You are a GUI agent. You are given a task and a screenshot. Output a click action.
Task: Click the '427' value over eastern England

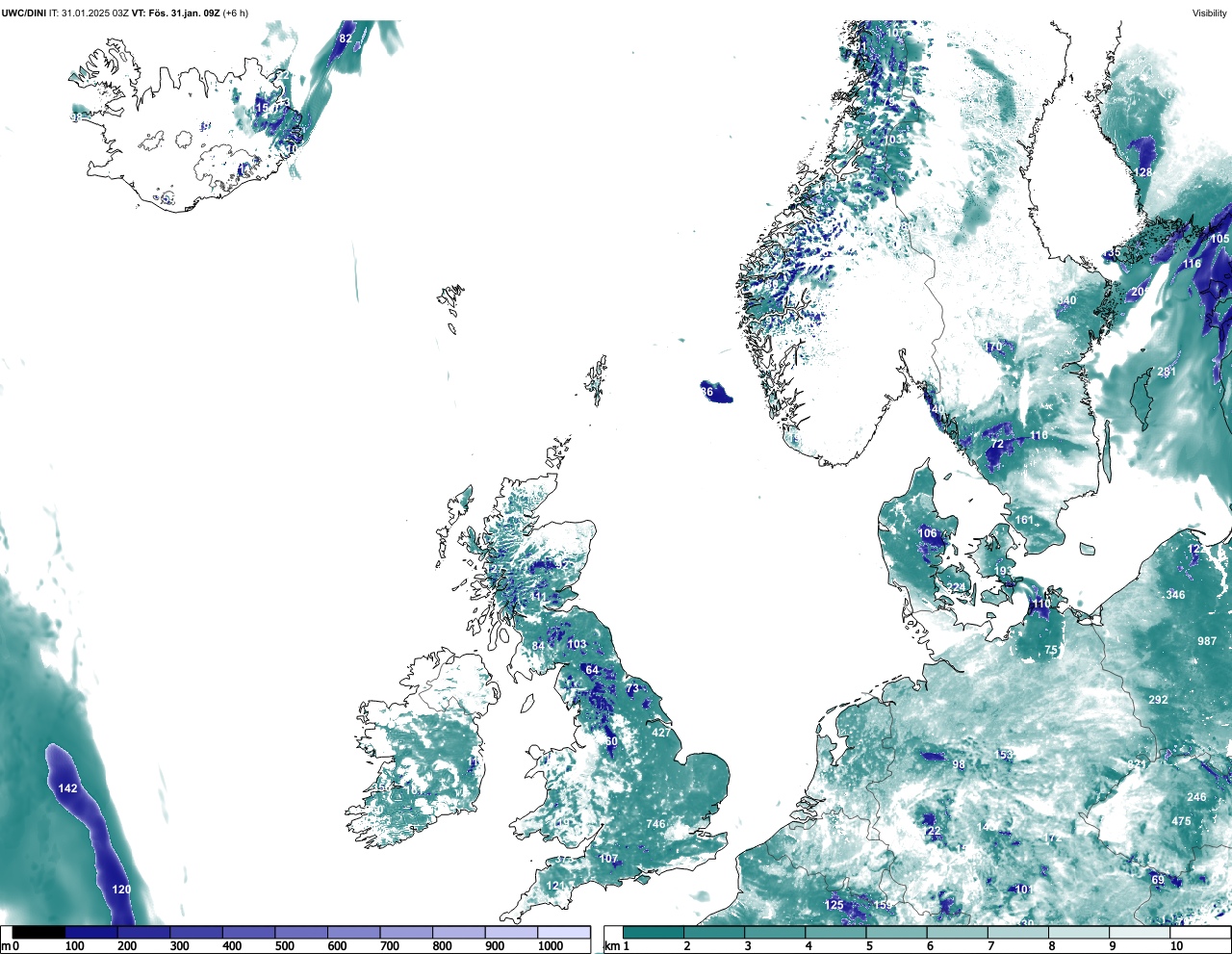661,733
